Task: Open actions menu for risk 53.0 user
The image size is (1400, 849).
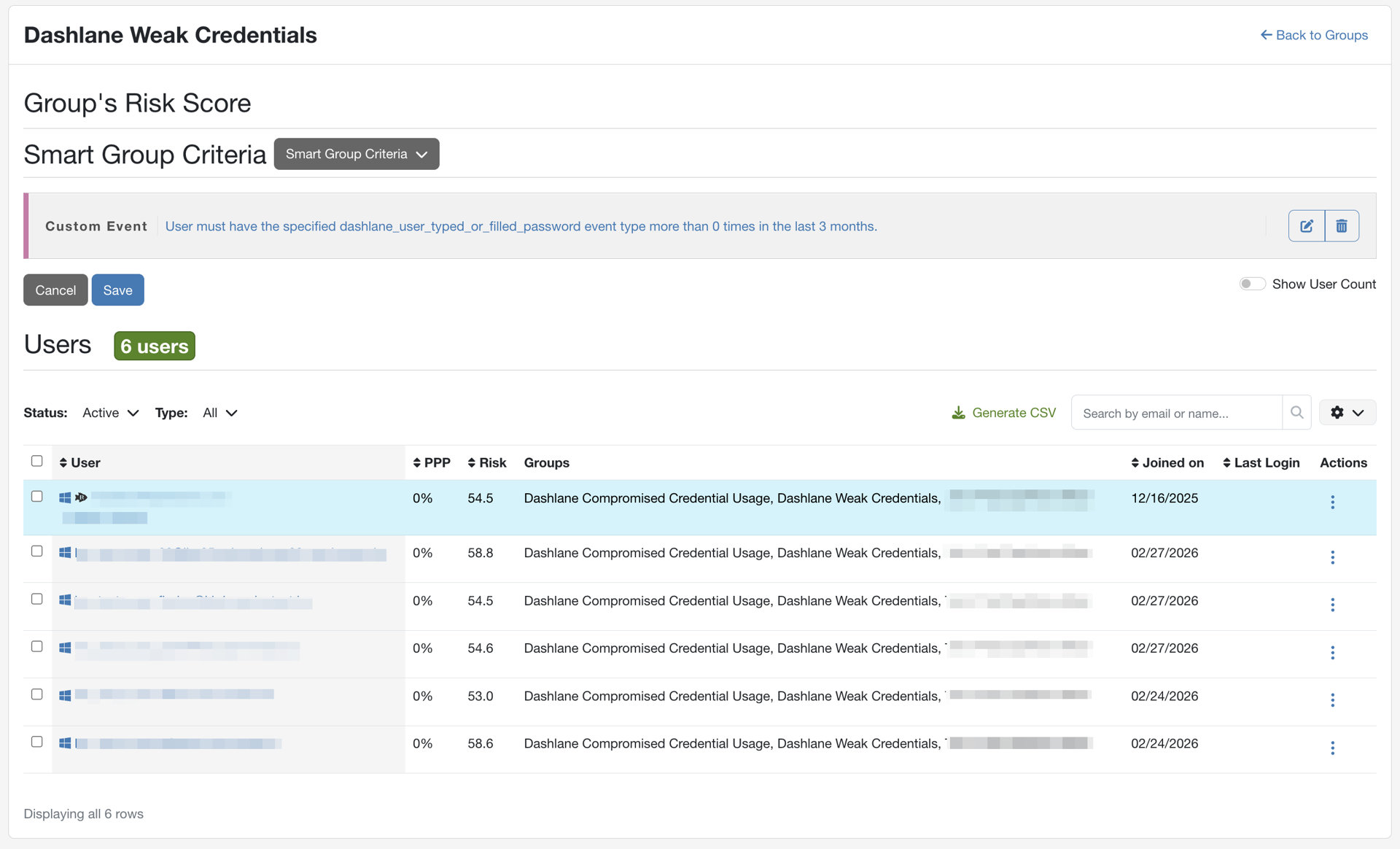Action: pyautogui.click(x=1332, y=700)
